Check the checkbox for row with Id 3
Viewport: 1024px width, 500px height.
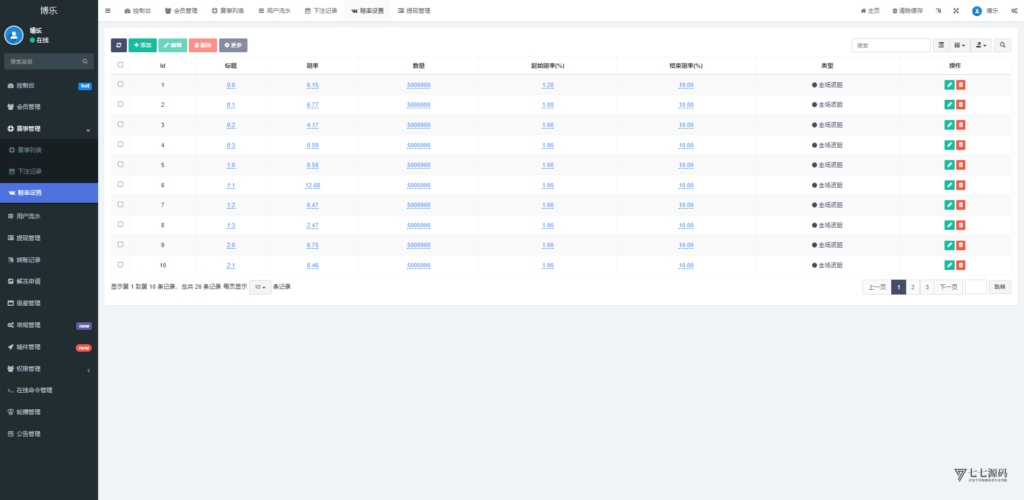coord(121,125)
